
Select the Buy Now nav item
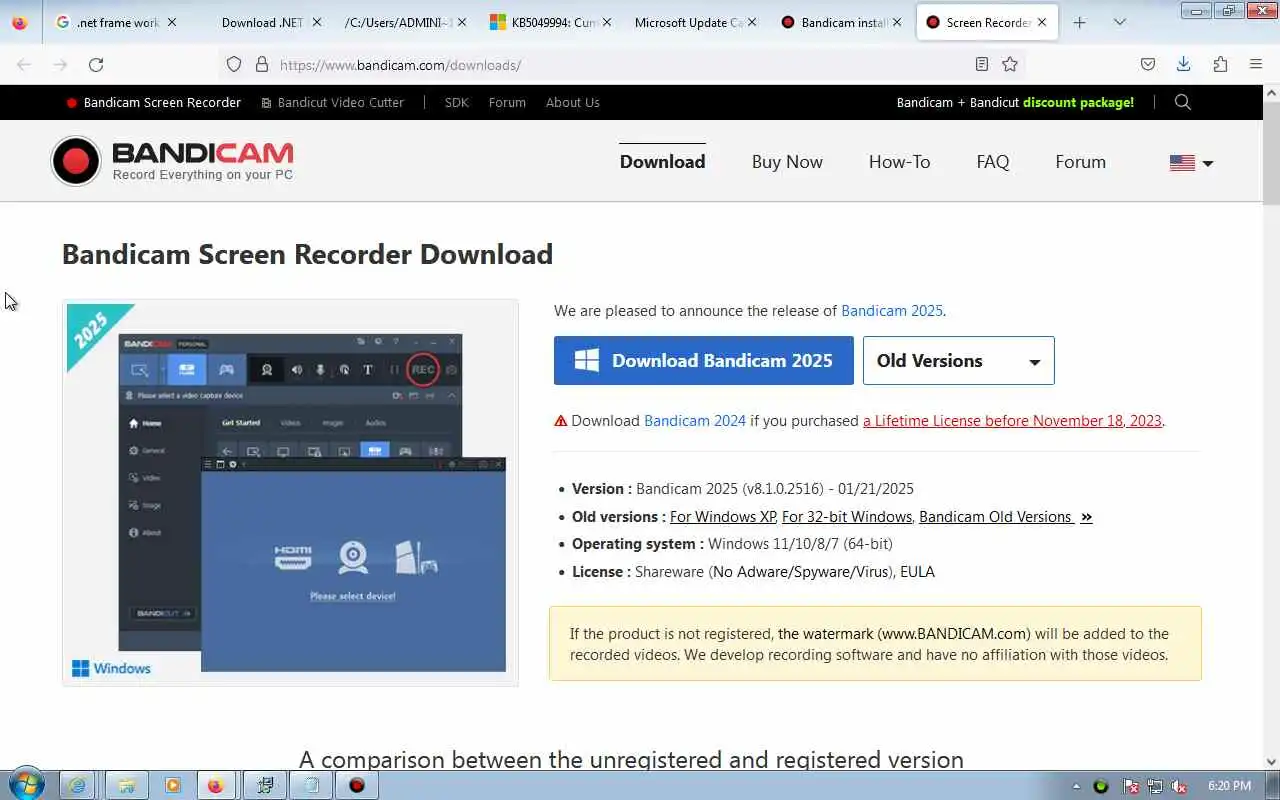click(x=787, y=161)
